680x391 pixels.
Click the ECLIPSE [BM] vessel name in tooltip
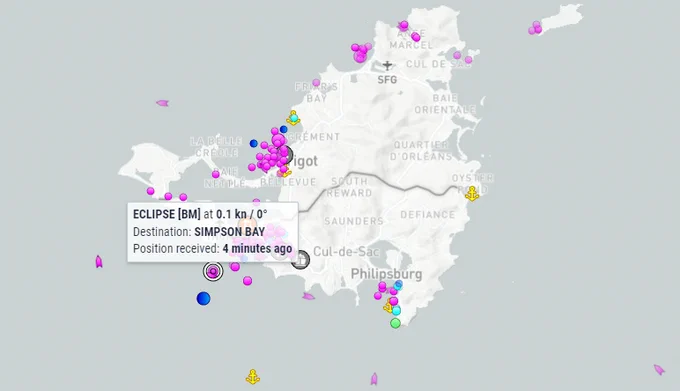coord(167,214)
